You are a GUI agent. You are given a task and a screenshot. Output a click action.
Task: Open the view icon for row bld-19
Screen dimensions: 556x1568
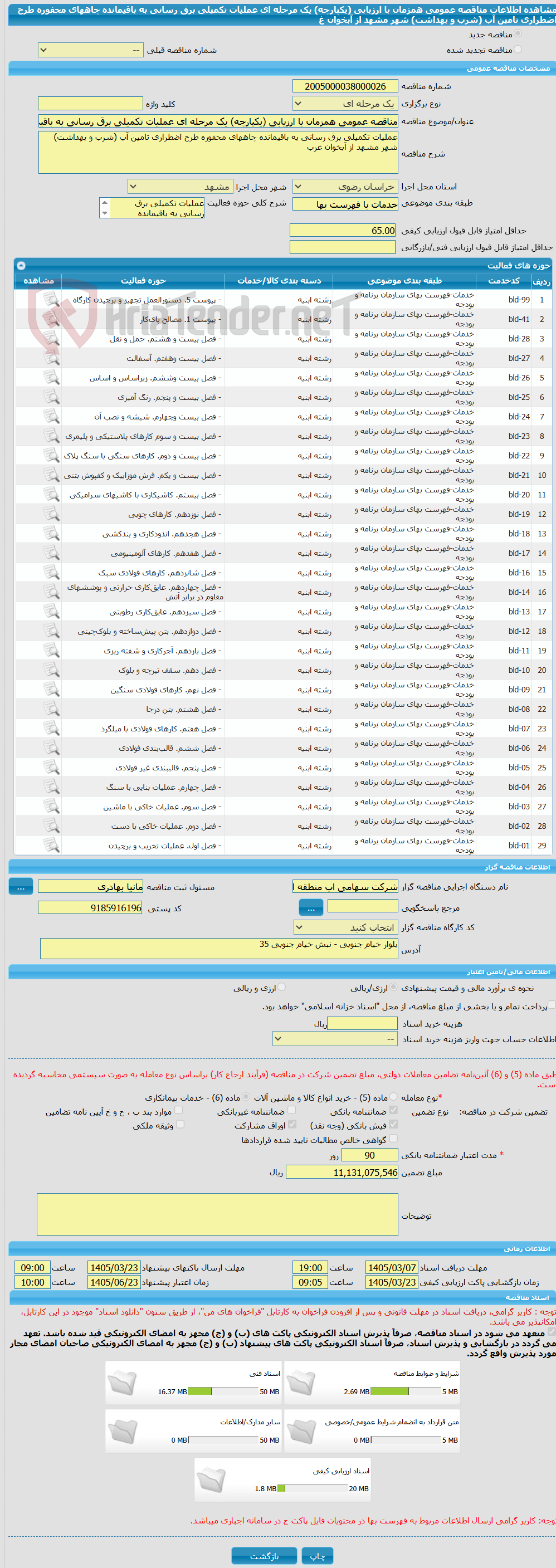[51, 514]
